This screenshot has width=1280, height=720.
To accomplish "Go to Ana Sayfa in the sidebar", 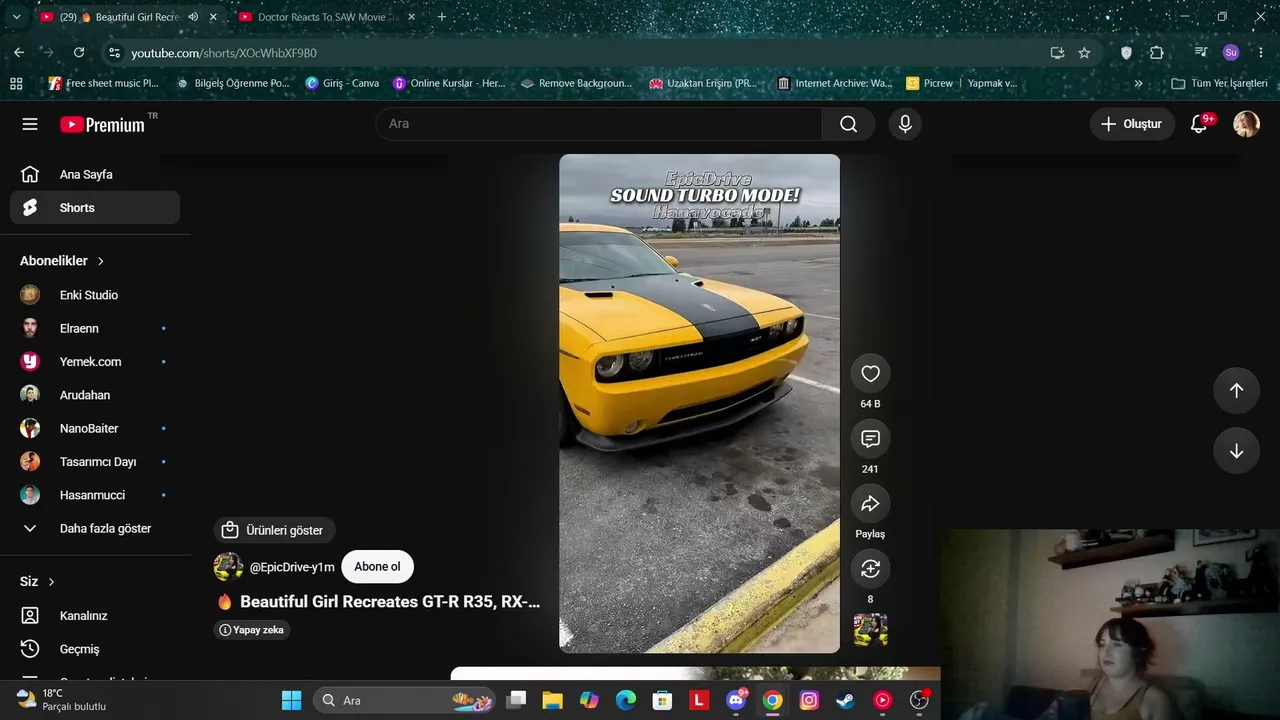I will [x=95, y=175].
